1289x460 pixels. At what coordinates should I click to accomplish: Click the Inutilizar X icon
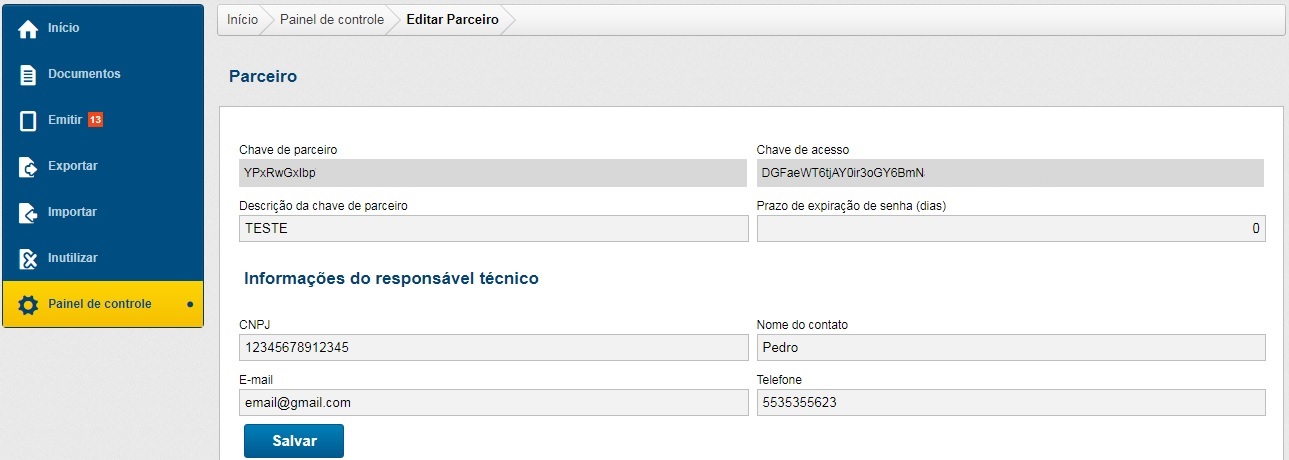[28, 259]
